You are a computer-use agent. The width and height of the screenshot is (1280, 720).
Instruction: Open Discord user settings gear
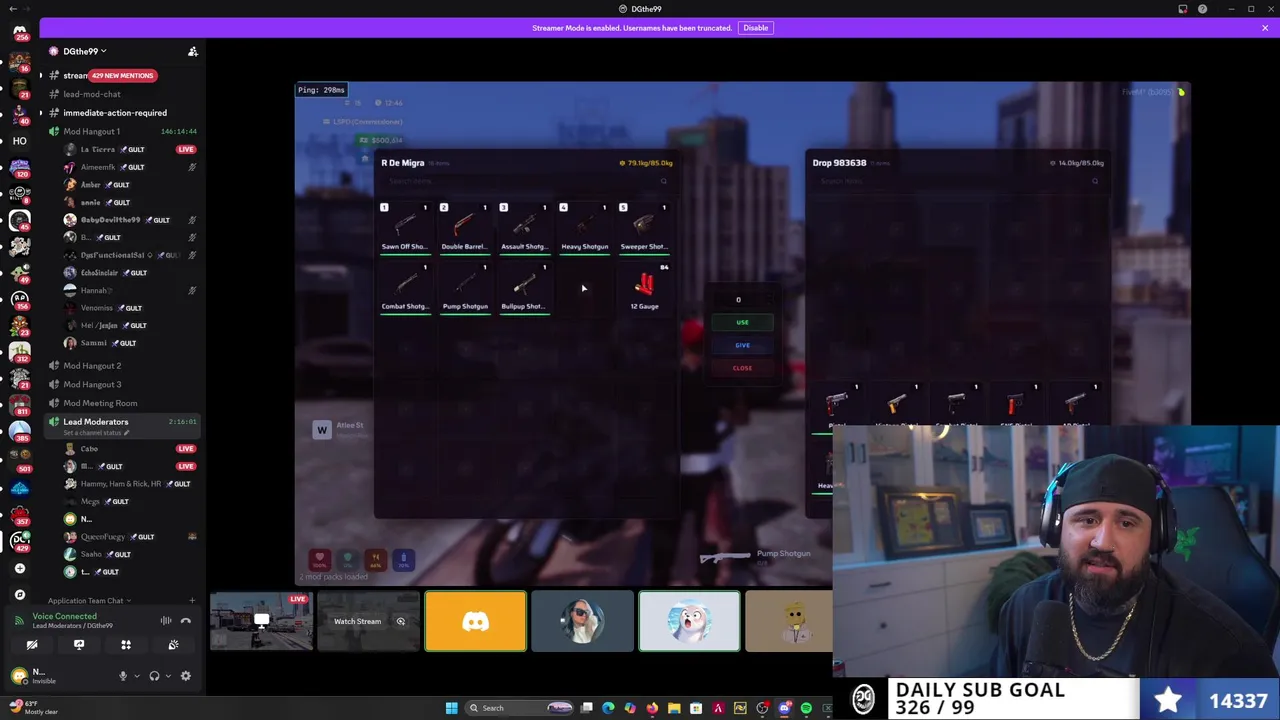coord(185,676)
